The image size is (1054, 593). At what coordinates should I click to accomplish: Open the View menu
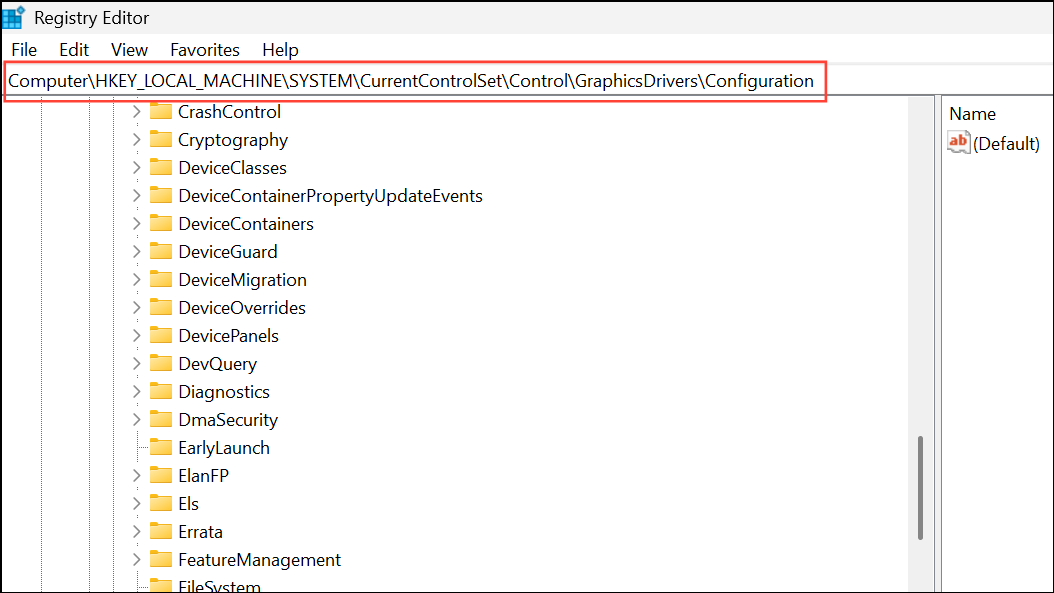click(129, 49)
